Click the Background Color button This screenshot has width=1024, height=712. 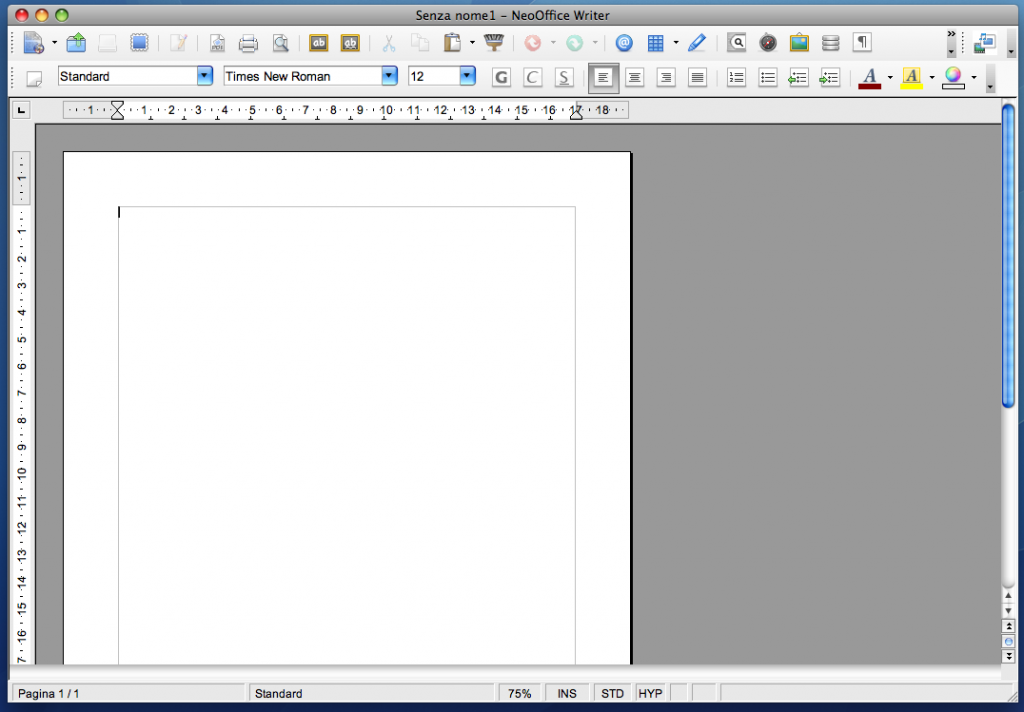click(953, 78)
